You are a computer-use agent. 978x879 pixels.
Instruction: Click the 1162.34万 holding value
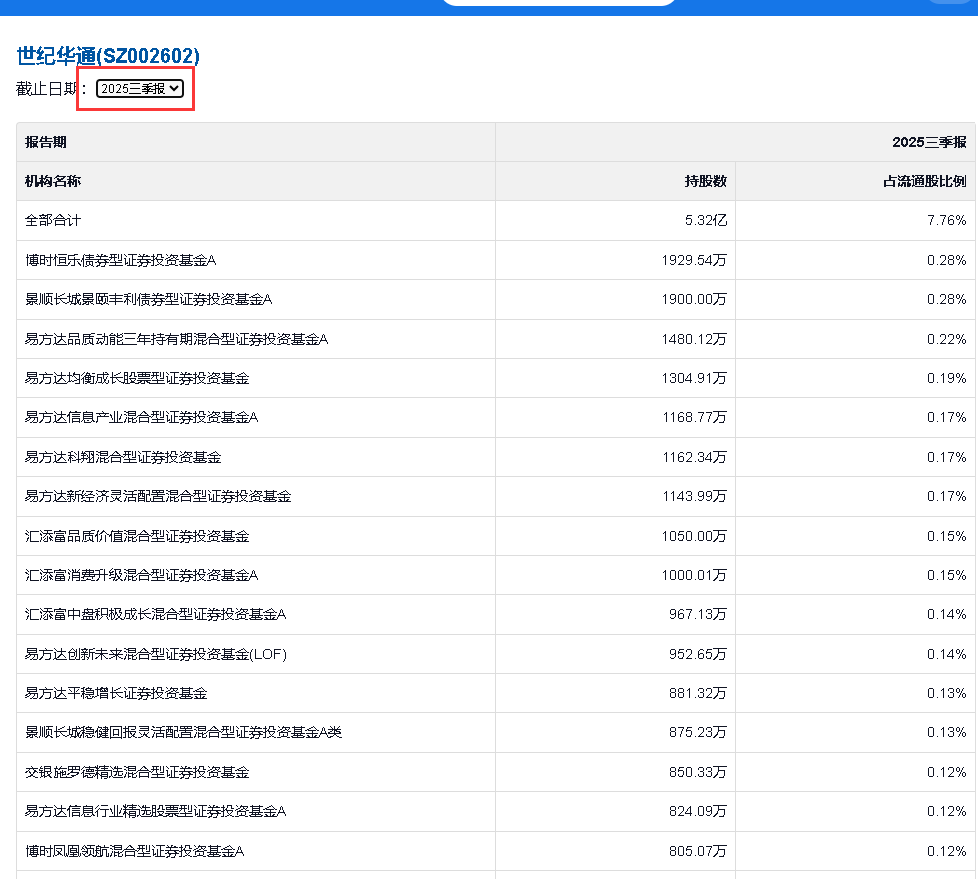695,457
